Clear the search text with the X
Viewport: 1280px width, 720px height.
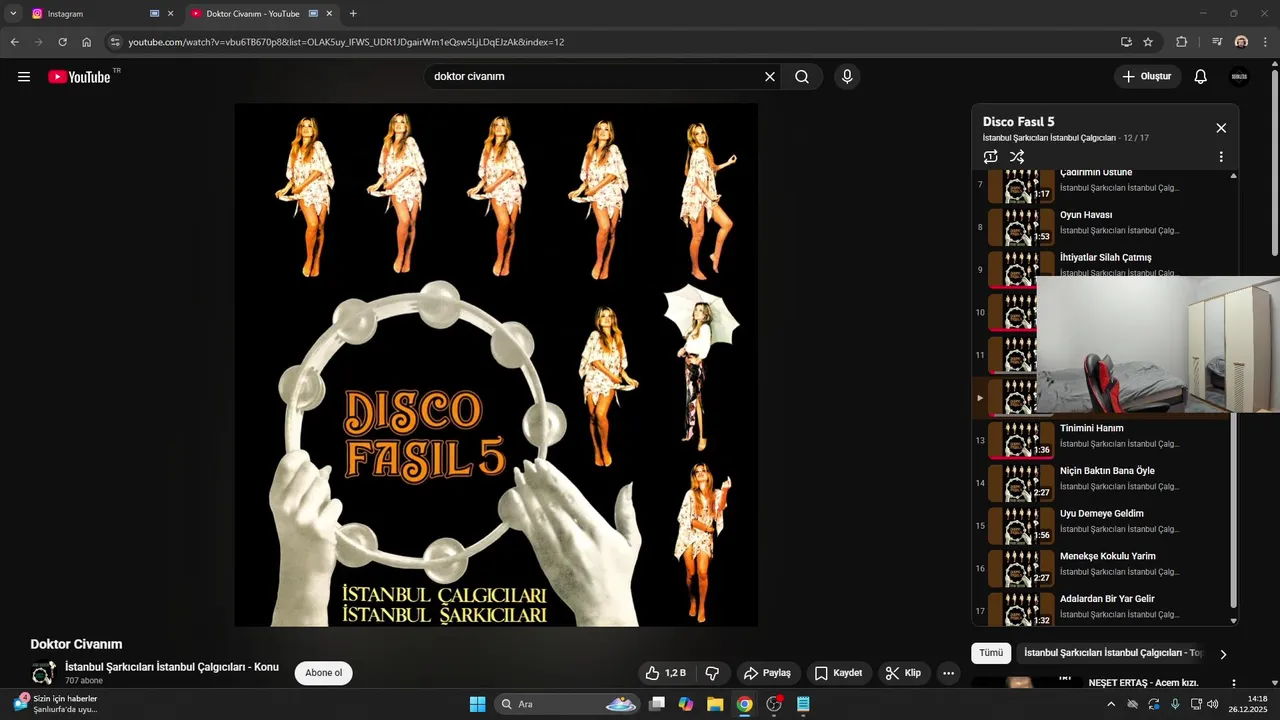click(x=770, y=77)
